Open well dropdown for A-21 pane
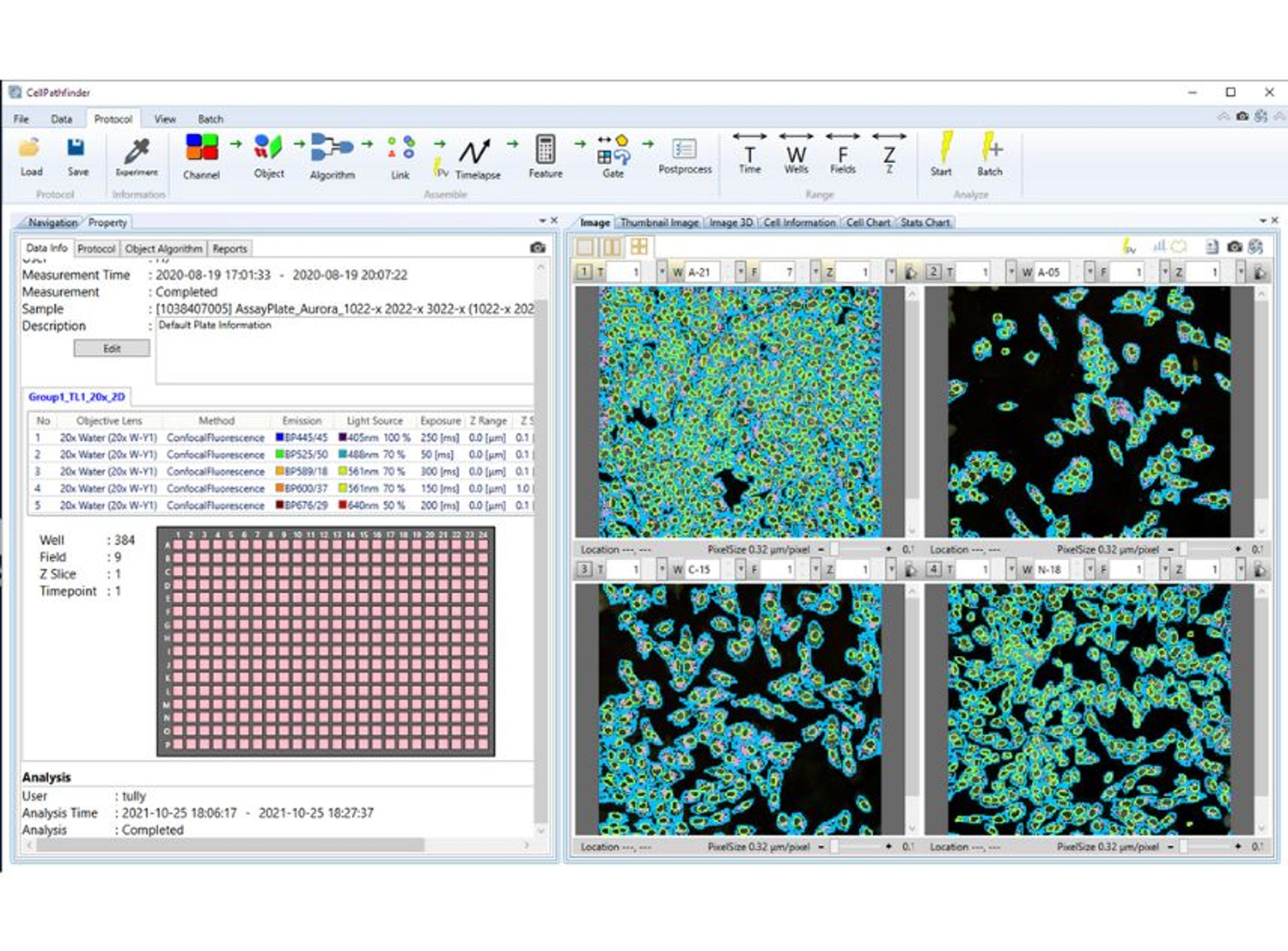Screen dimensions: 1288x951 point(741,272)
